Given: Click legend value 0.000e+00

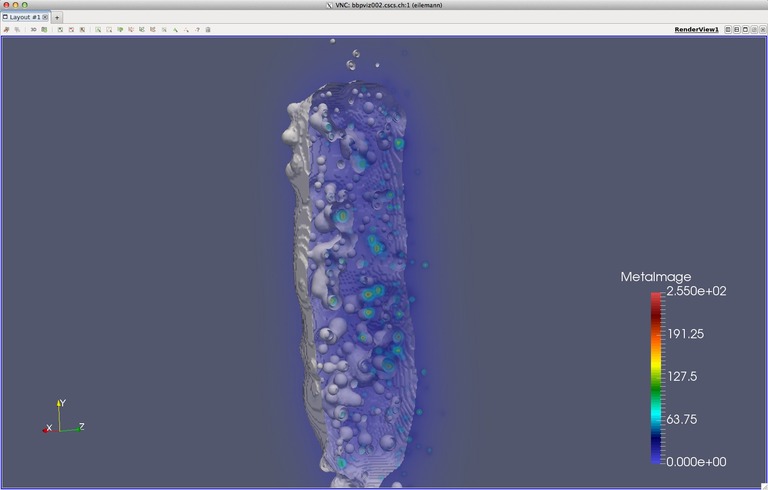Looking at the screenshot, I should click(x=696, y=462).
